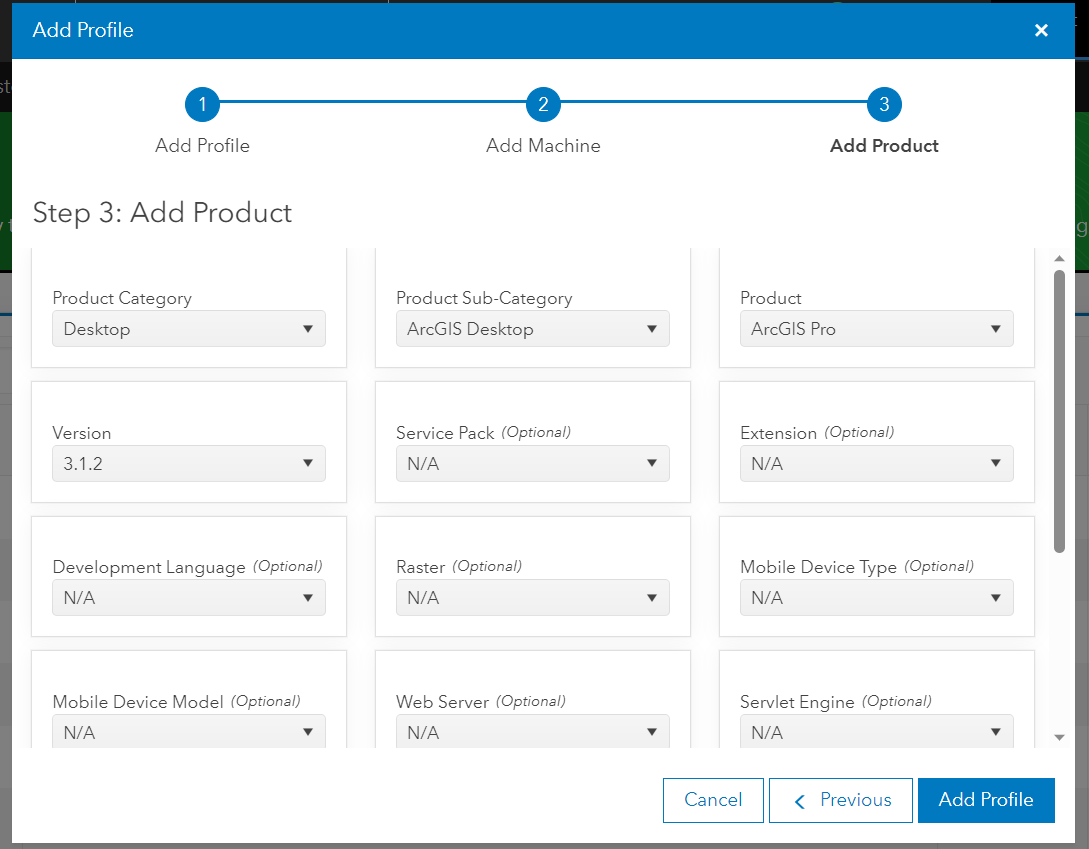Expand the Service Pack dropdown
The height and width of the screenshot is (849, 1089).
pos(532,464)
